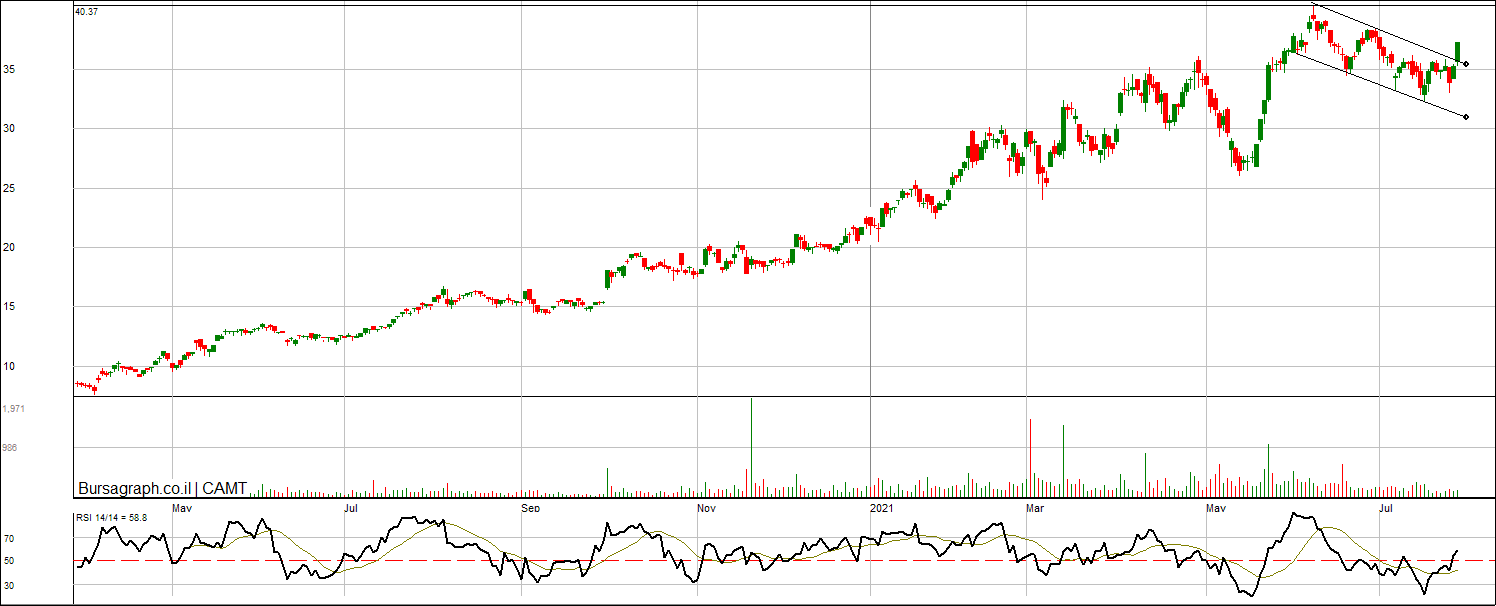Click the RSI 70 level label
This screenshot has width=1496, height=606.
pyautogui.click(x=8, y=538)
